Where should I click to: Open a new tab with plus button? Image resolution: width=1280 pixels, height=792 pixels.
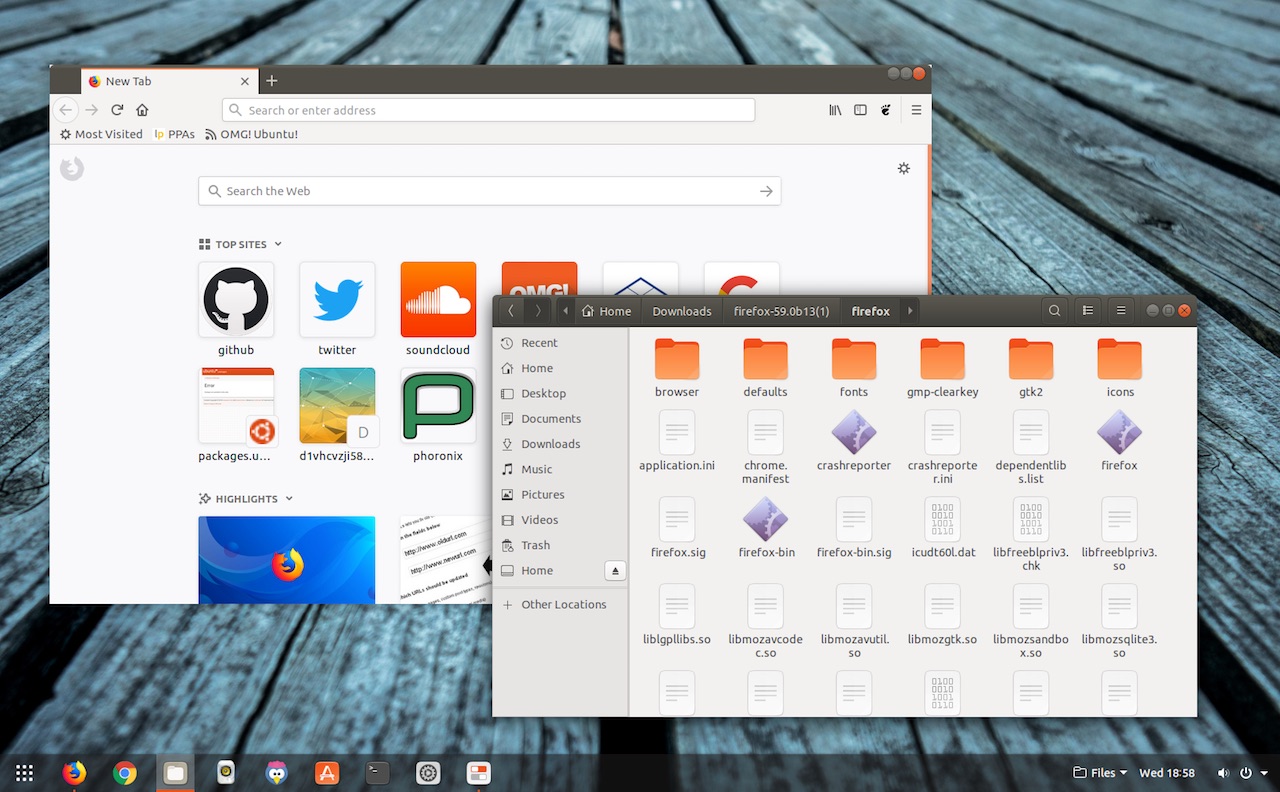pyautogui.click(x=271, y=81)
